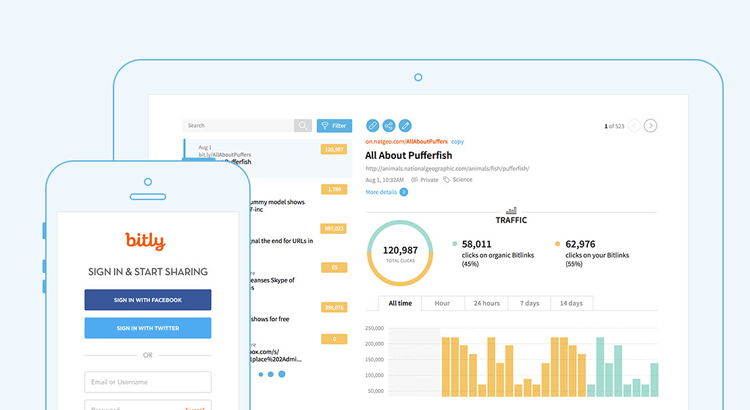Switch to the Hour tab

[x=442, y=303]
